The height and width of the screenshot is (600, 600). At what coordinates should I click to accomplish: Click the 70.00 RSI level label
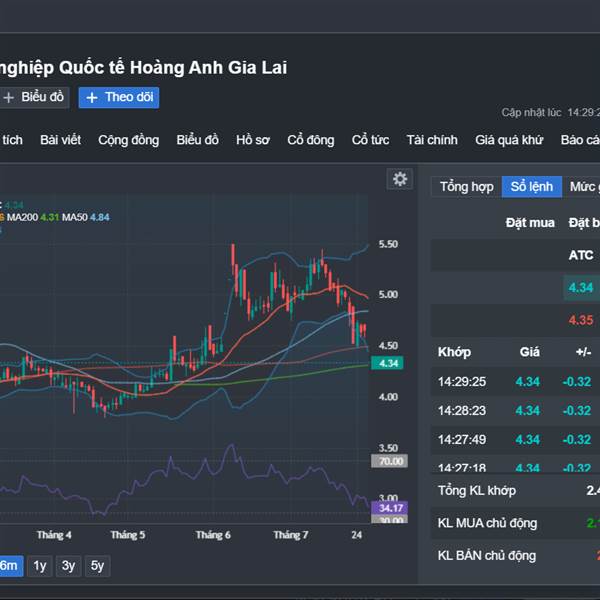pyautogui.click(x=390, y=461)
